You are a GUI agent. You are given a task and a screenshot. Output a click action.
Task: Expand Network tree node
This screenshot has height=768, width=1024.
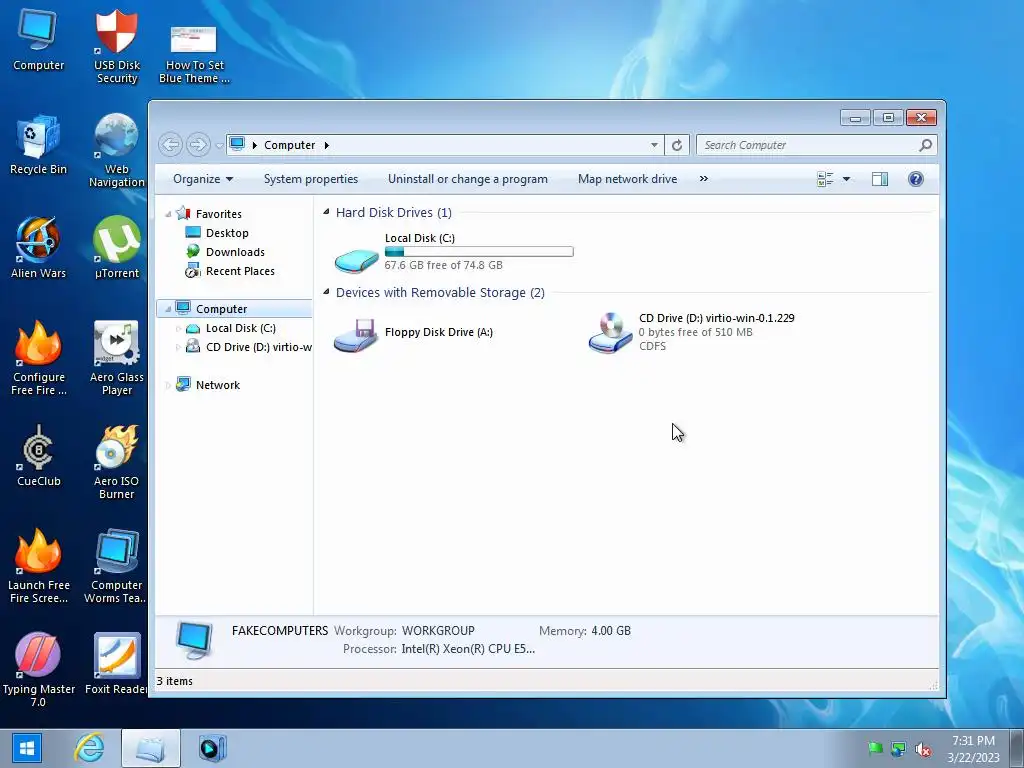(x=168, y=385)
